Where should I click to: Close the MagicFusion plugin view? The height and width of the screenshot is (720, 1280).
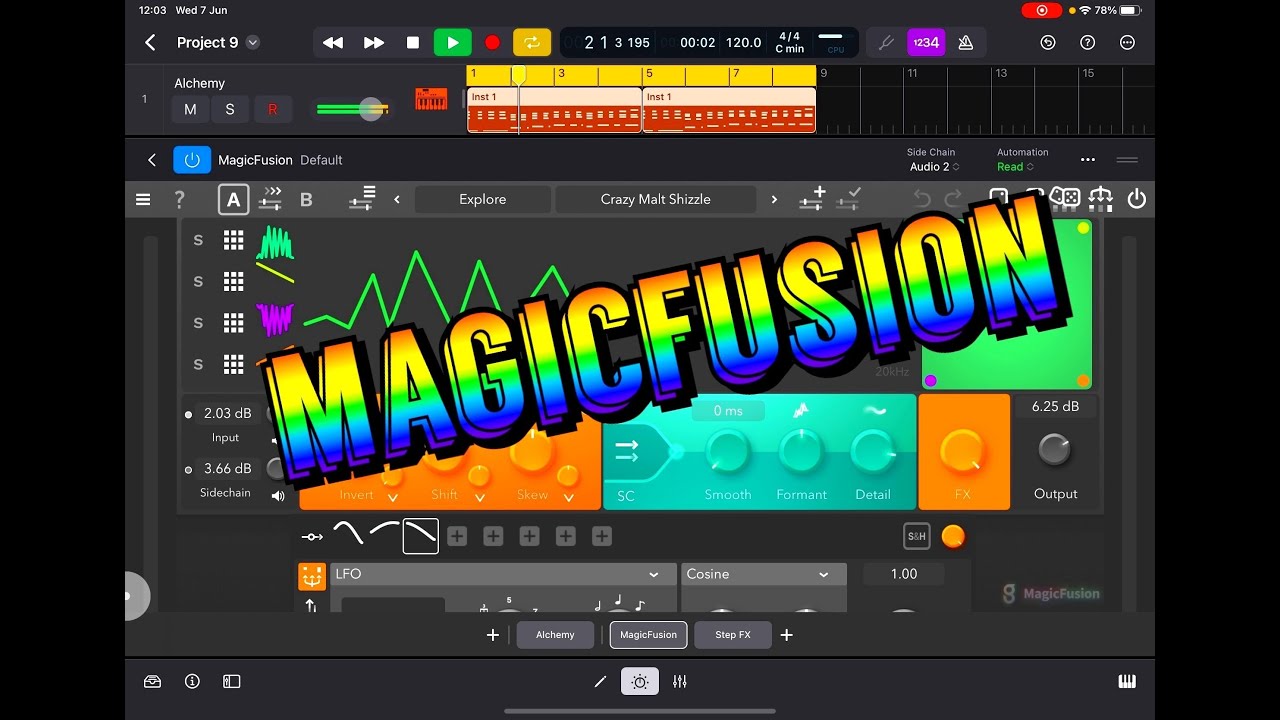(x=152, y=160)
